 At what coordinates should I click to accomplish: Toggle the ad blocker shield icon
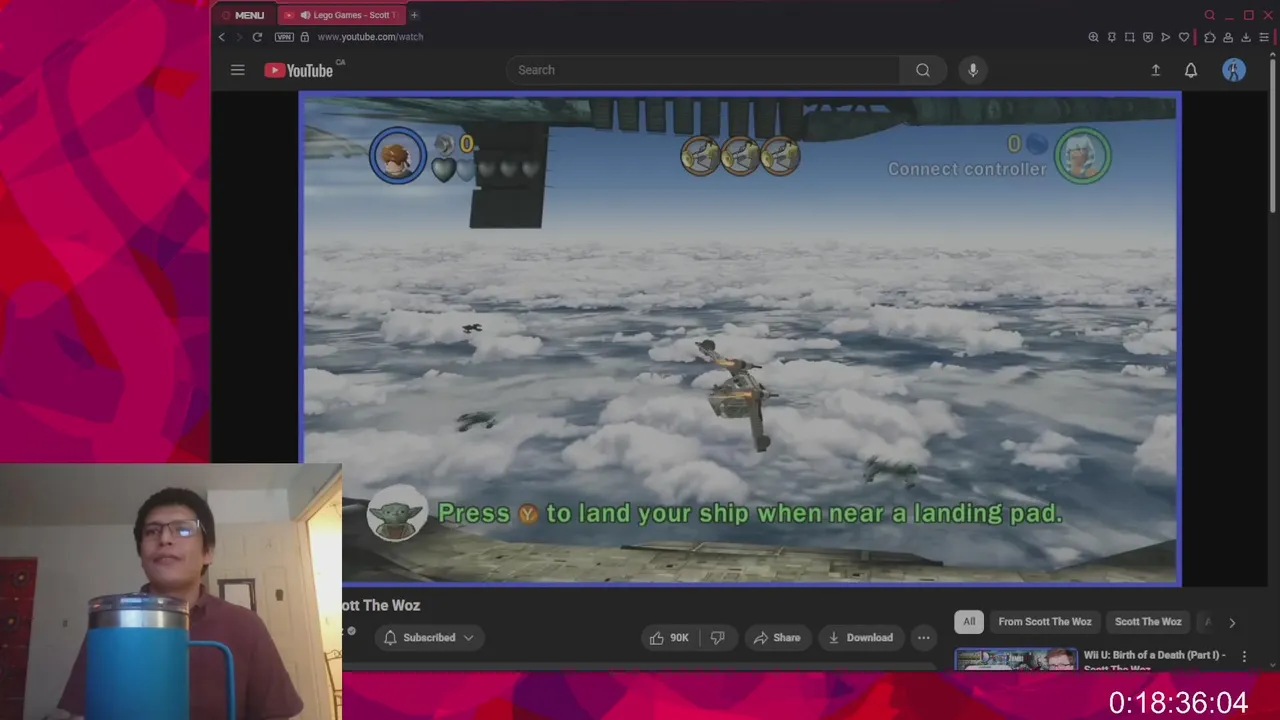point(1148,37)
